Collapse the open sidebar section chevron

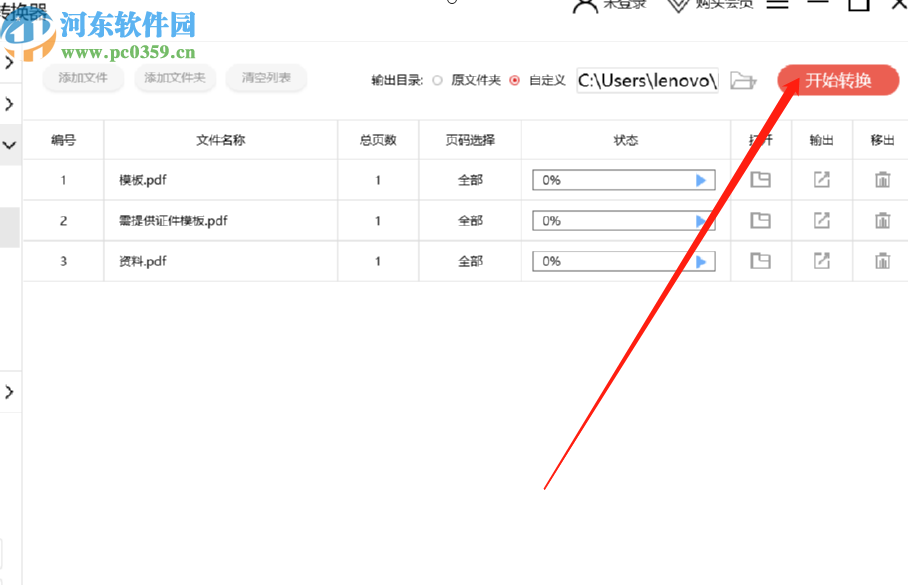pos(9,145)
